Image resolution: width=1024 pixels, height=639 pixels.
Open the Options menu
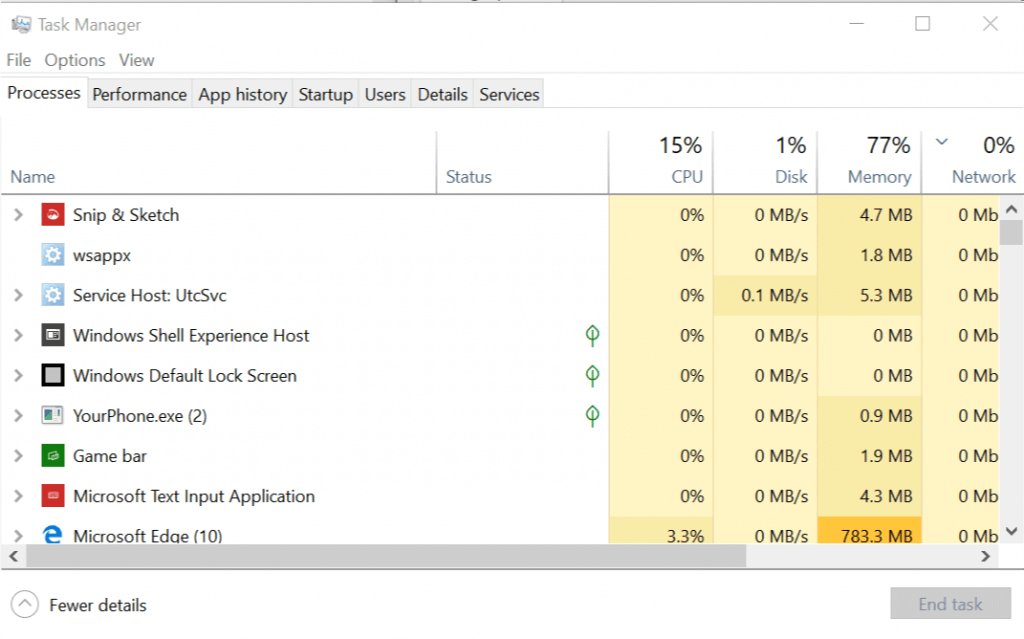click(74, 60)
